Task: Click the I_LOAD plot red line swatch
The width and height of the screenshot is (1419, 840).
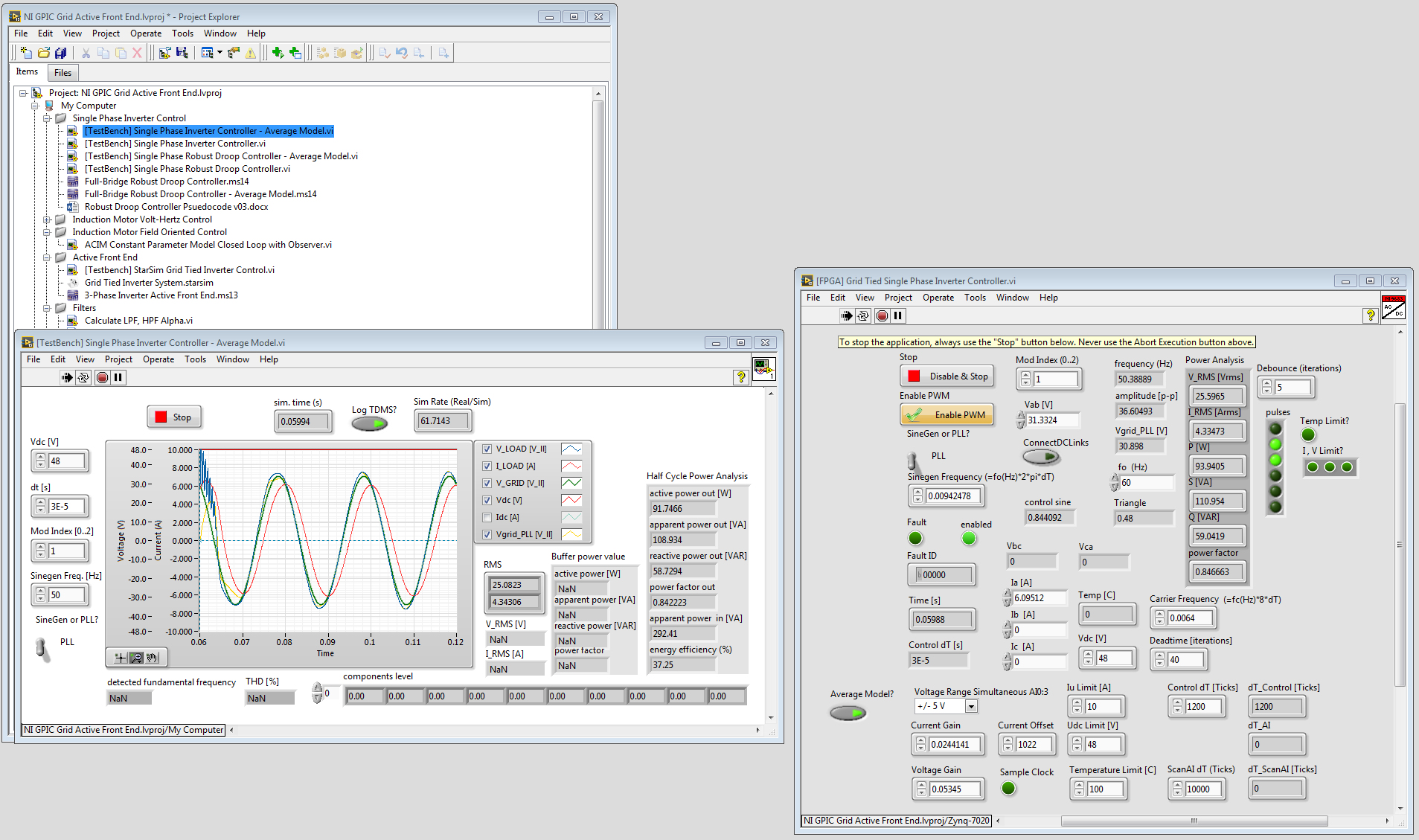Action: pos(571,466)
